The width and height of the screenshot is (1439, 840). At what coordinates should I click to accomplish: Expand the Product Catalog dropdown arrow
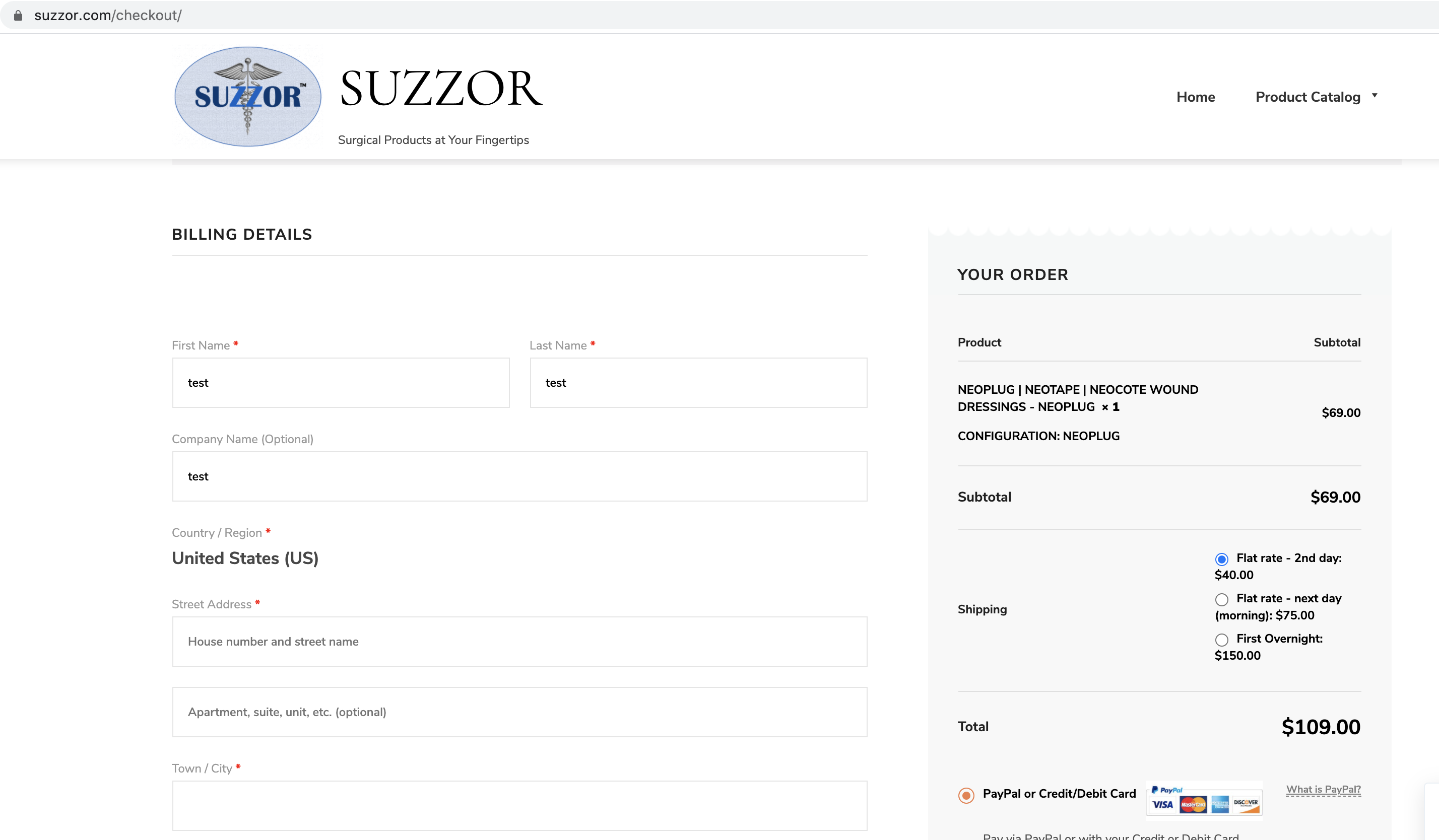pos(1375,95)
